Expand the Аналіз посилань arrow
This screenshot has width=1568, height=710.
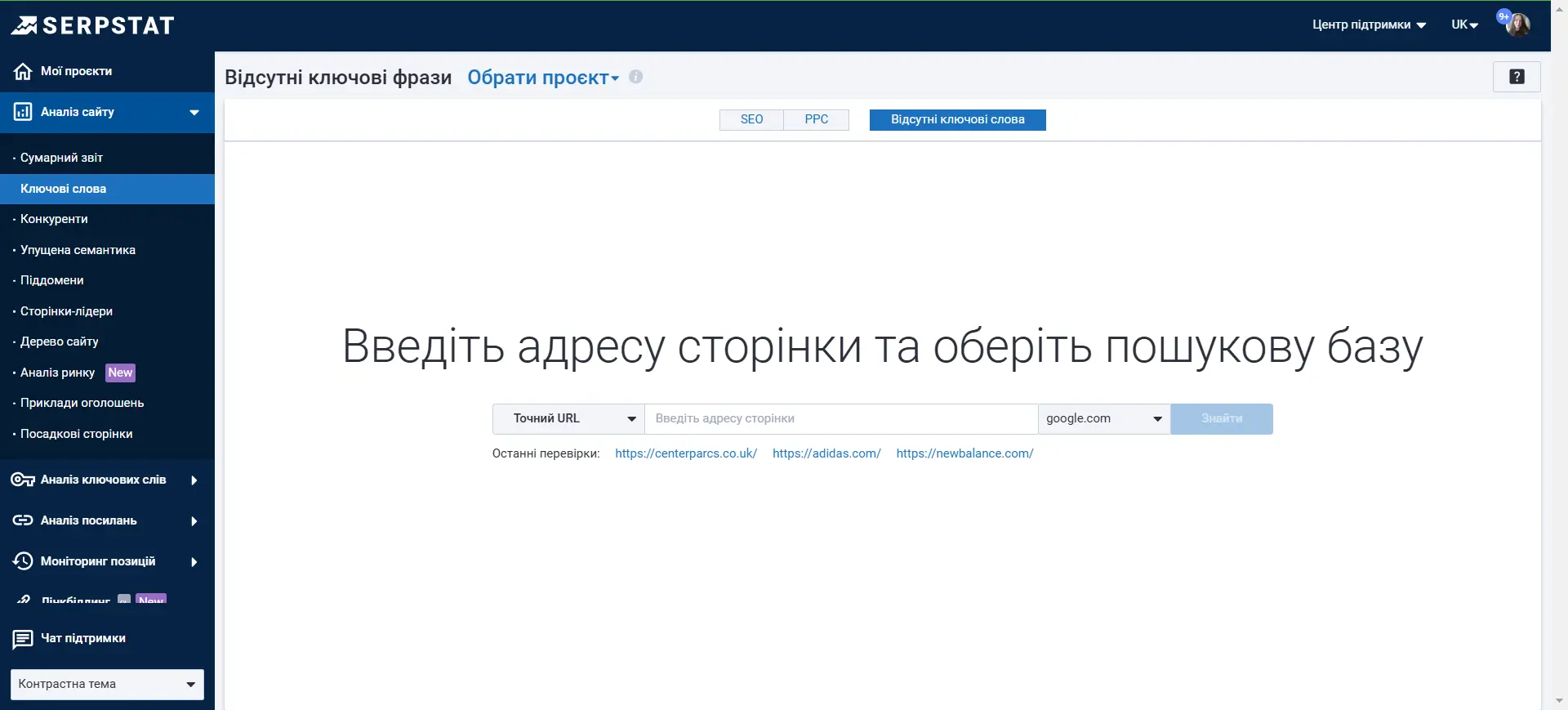point(194,521)
